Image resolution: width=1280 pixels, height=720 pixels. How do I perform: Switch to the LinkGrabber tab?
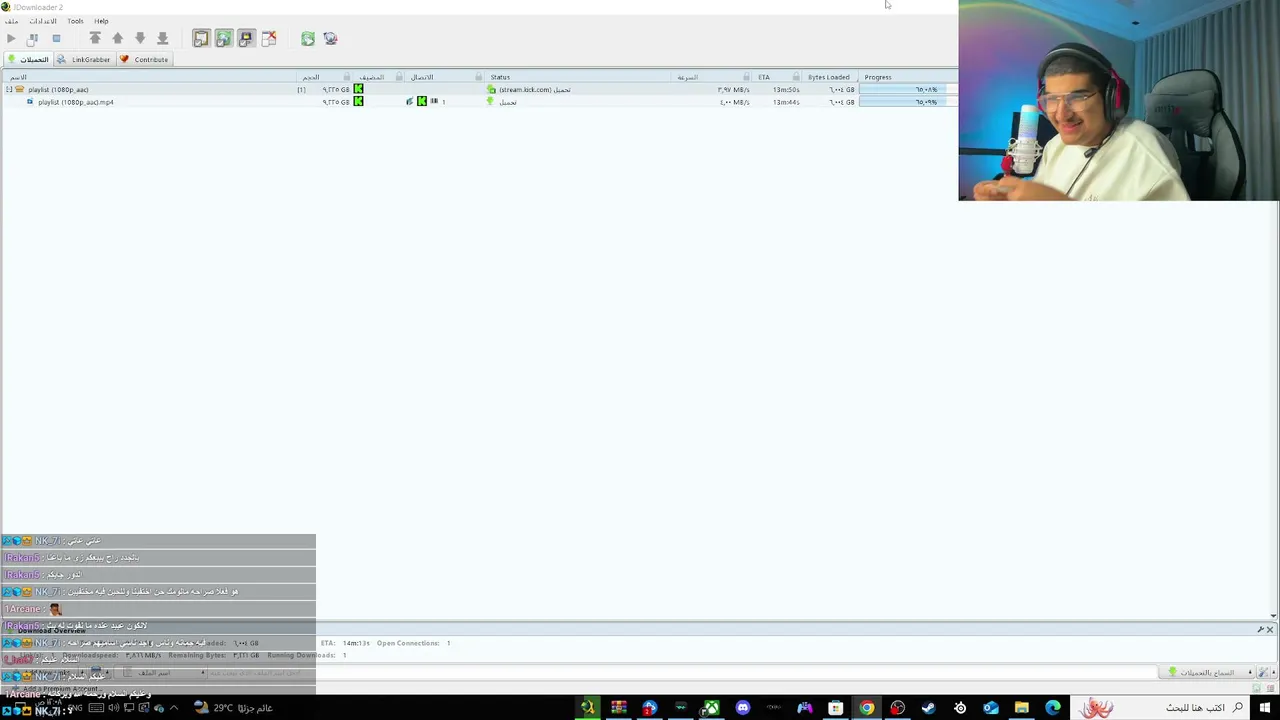click(x=84, y=59)
